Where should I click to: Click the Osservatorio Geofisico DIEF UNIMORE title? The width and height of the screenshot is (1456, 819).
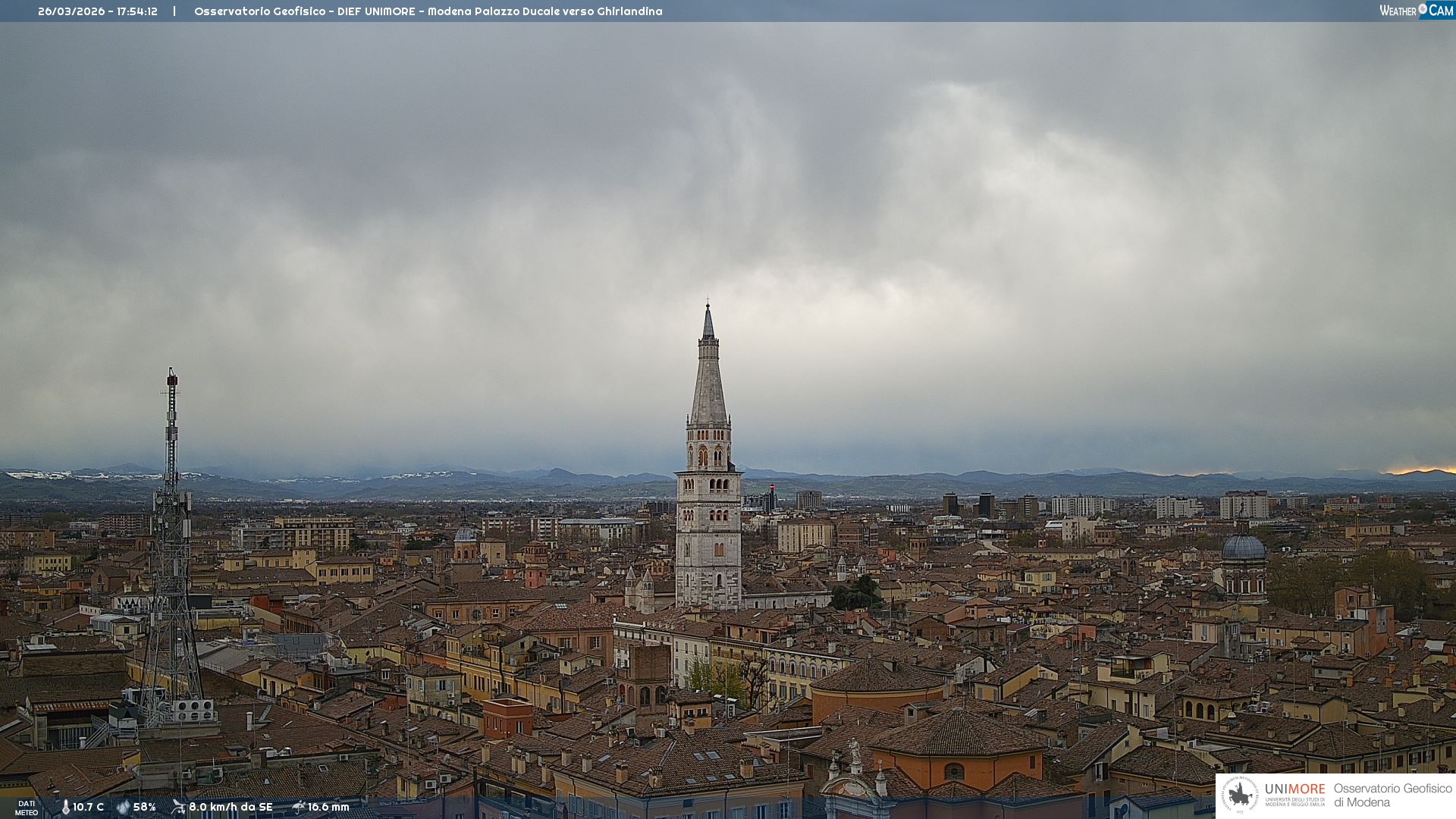click(428, 11)
